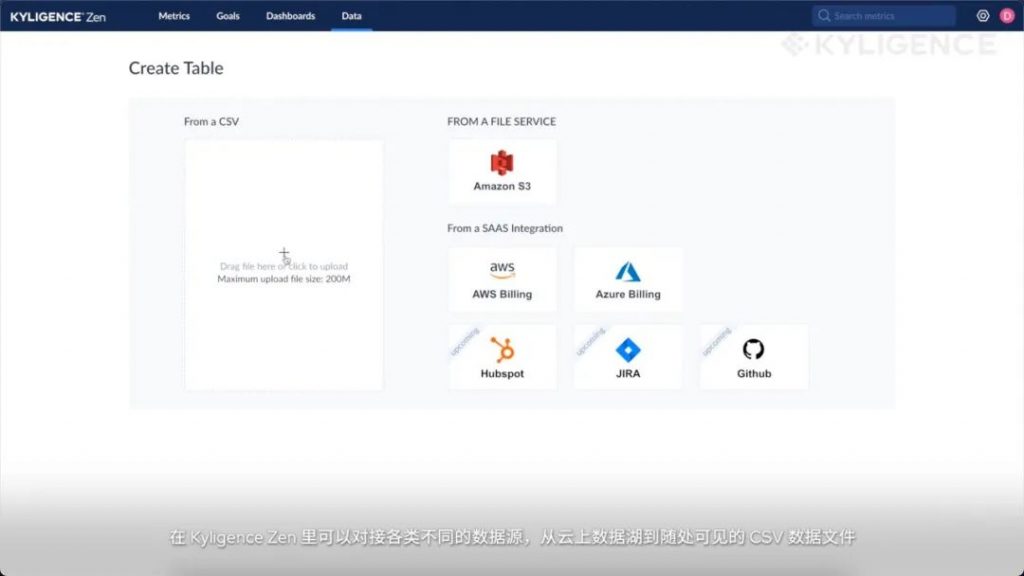This screenshot has width=1024, height=576.
Task: Open the Amazon S3 file service card
Action: tap(502, 172)
